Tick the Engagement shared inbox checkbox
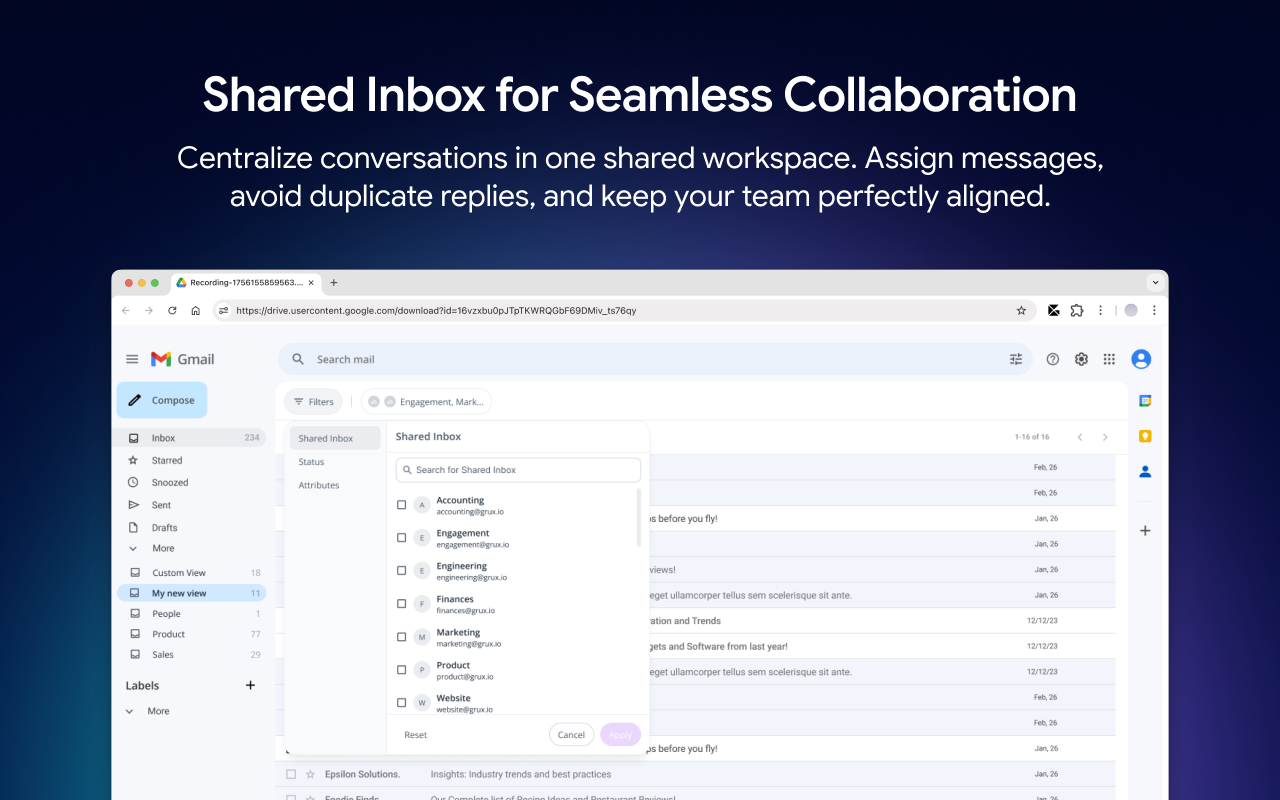The image size is (1280, 800). (402, 538)
